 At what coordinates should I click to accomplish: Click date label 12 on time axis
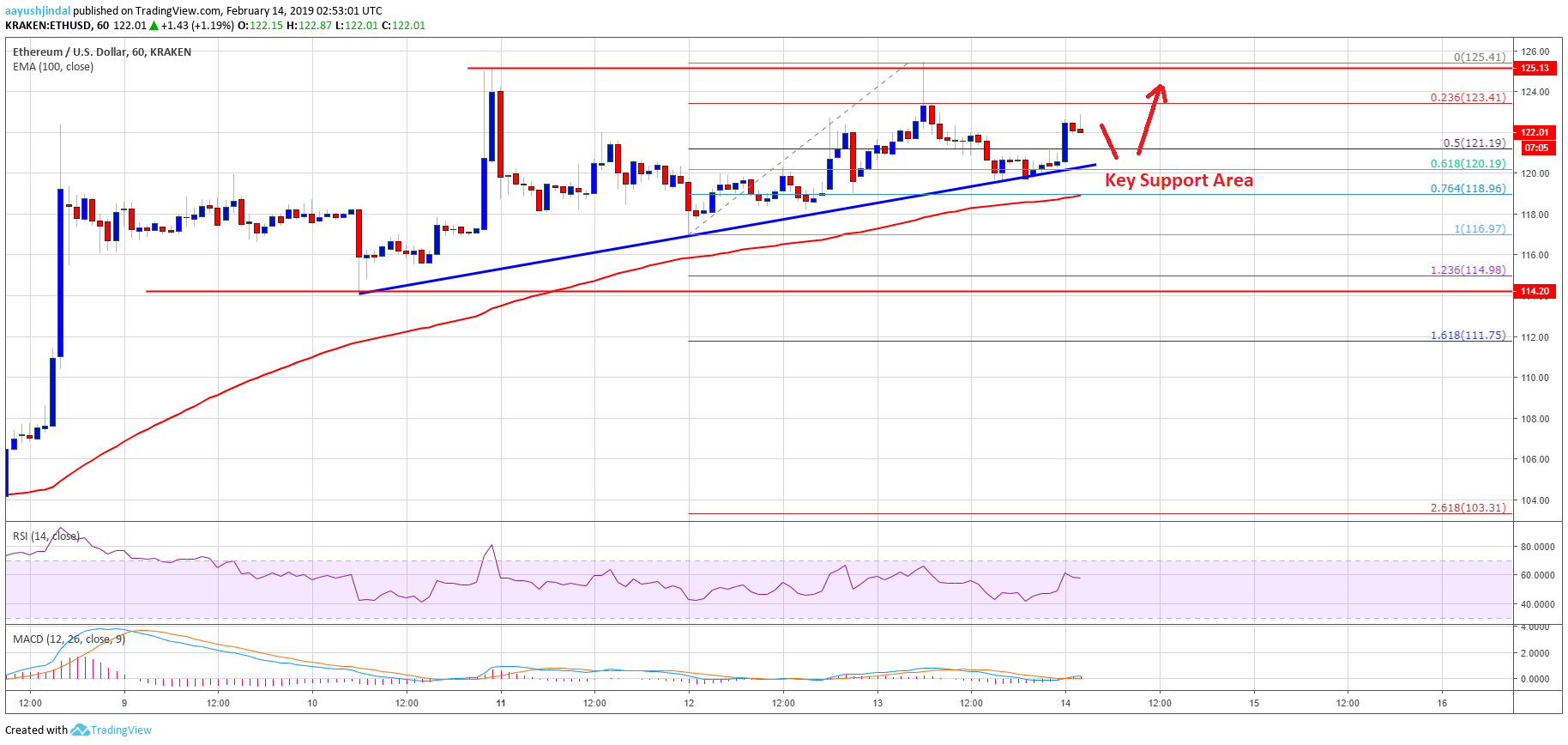pyautogui.click(x=689, y=704)
